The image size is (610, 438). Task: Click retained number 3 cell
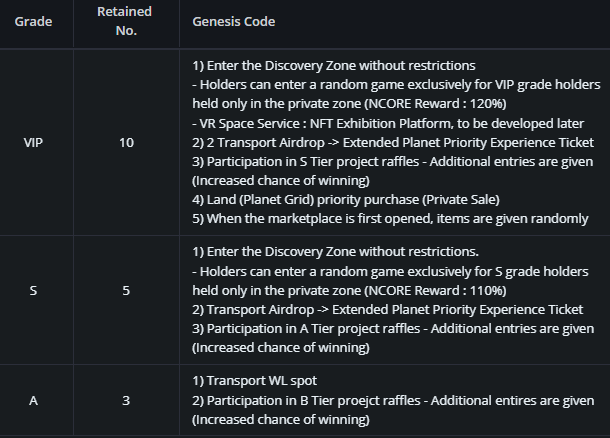[126, 400]
